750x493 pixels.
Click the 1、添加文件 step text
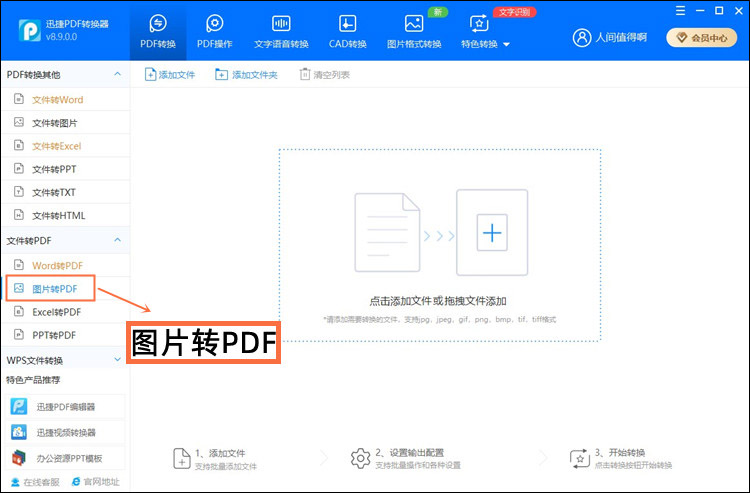pos(221,453)
